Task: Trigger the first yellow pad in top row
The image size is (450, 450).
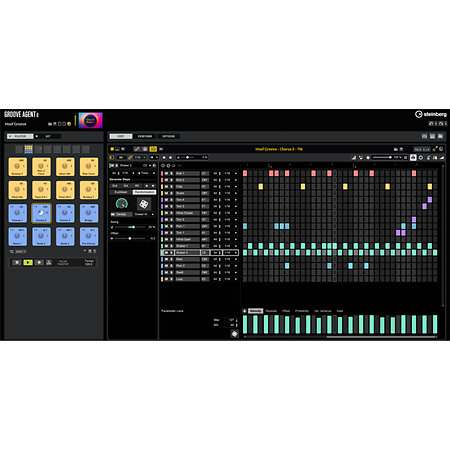Action: 18,167
